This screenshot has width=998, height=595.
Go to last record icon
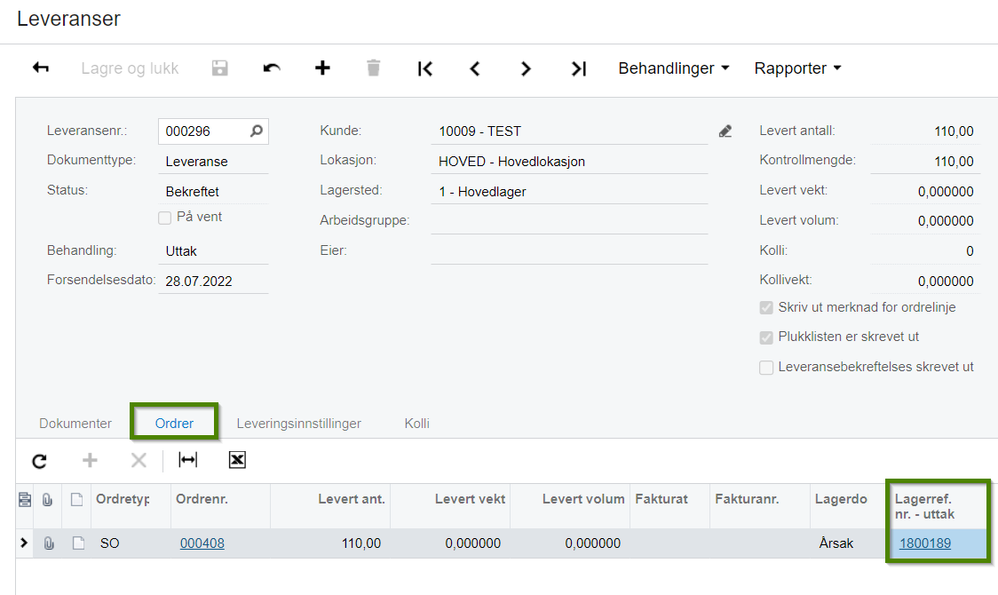(578, 68)
